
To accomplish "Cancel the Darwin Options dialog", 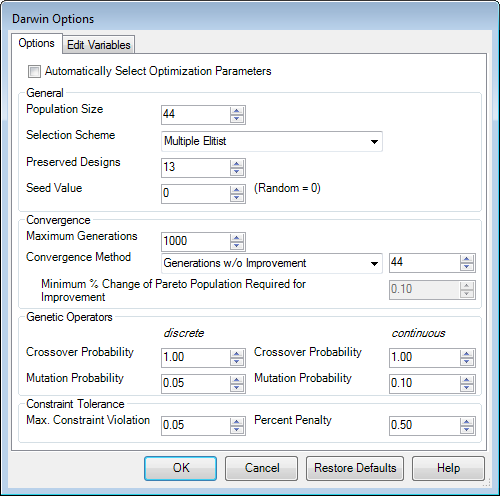I will point(262,468).
